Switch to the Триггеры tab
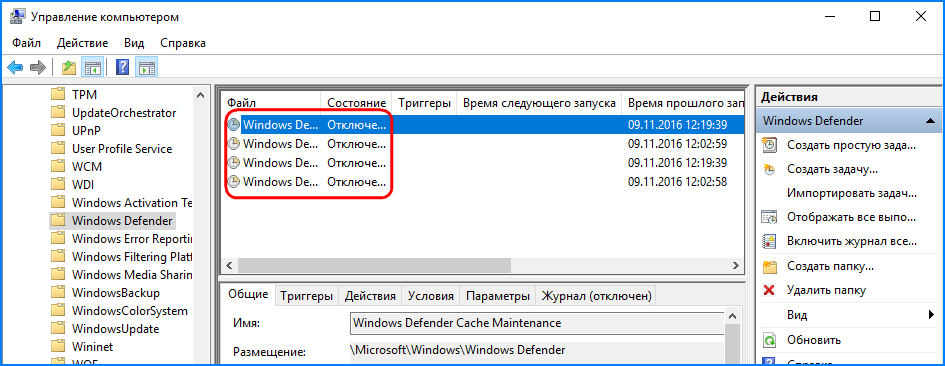This screenshot has height=366, width=945. click(306, 296)
